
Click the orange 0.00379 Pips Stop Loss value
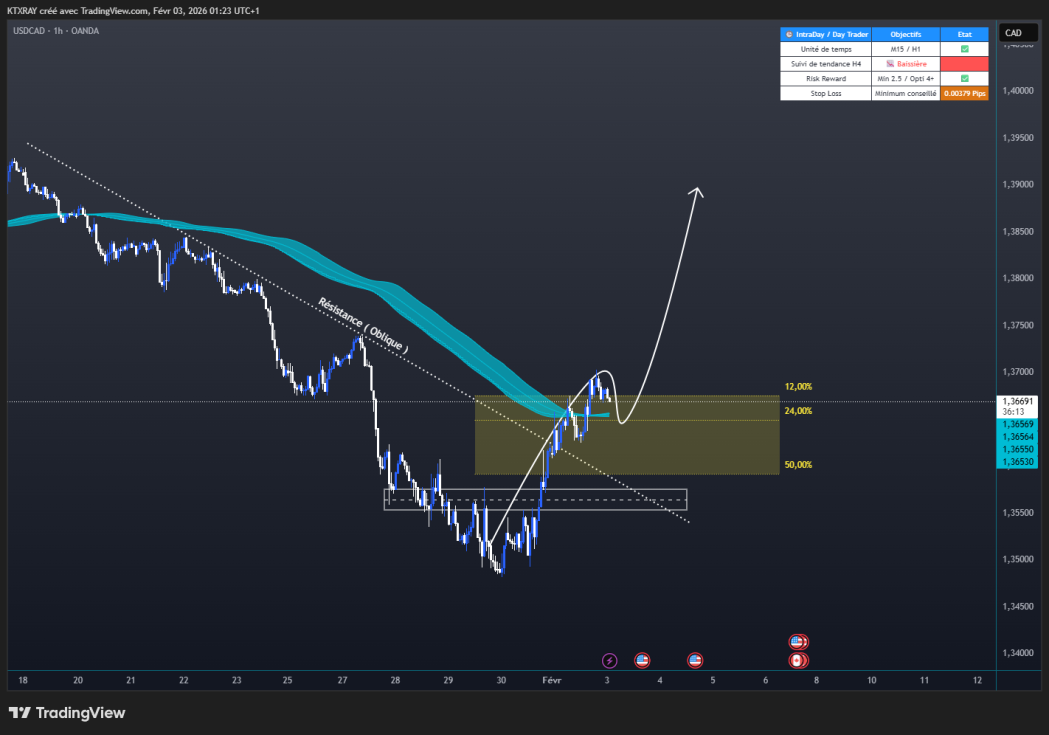coord(963,93)
